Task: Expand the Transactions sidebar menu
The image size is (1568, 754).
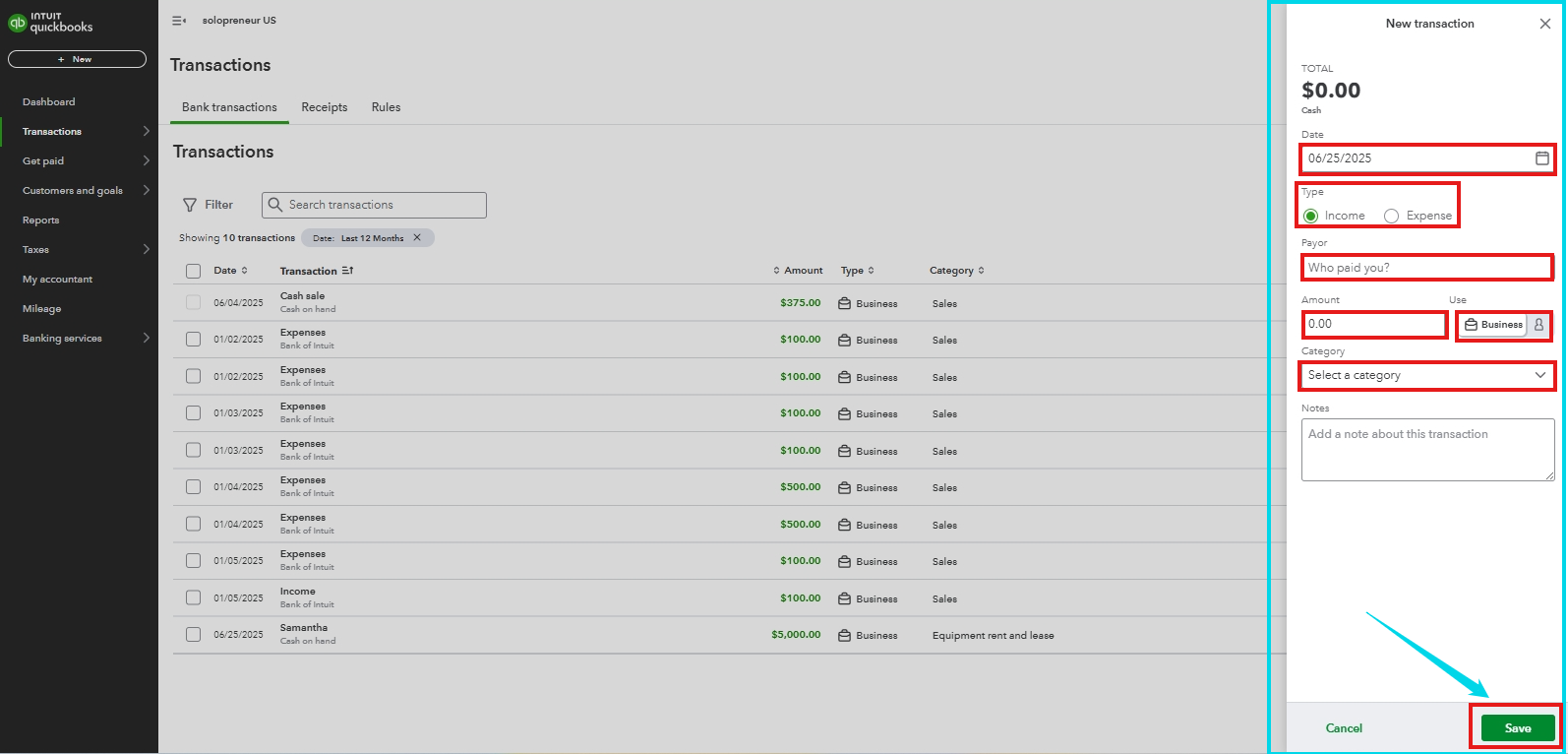Action: [x=146, y=131]
